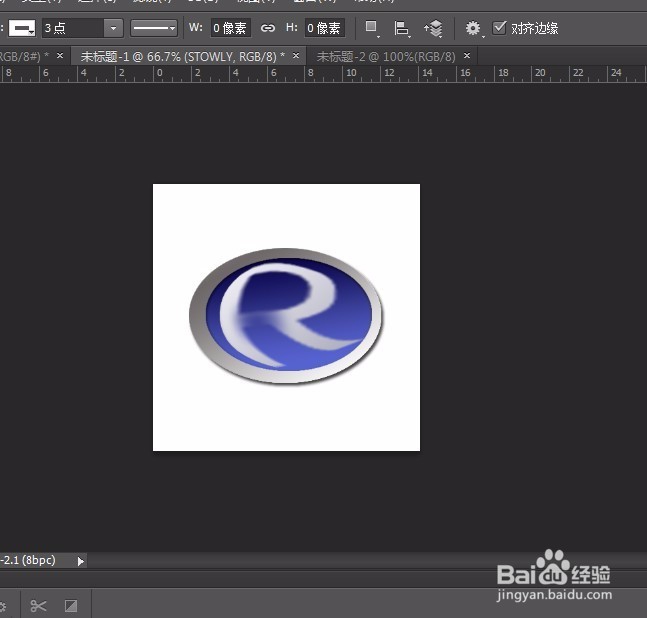Open the stroke line style dropdown
Screen dimensions: 647x618
pyautogui.click(x=154, y=28)
